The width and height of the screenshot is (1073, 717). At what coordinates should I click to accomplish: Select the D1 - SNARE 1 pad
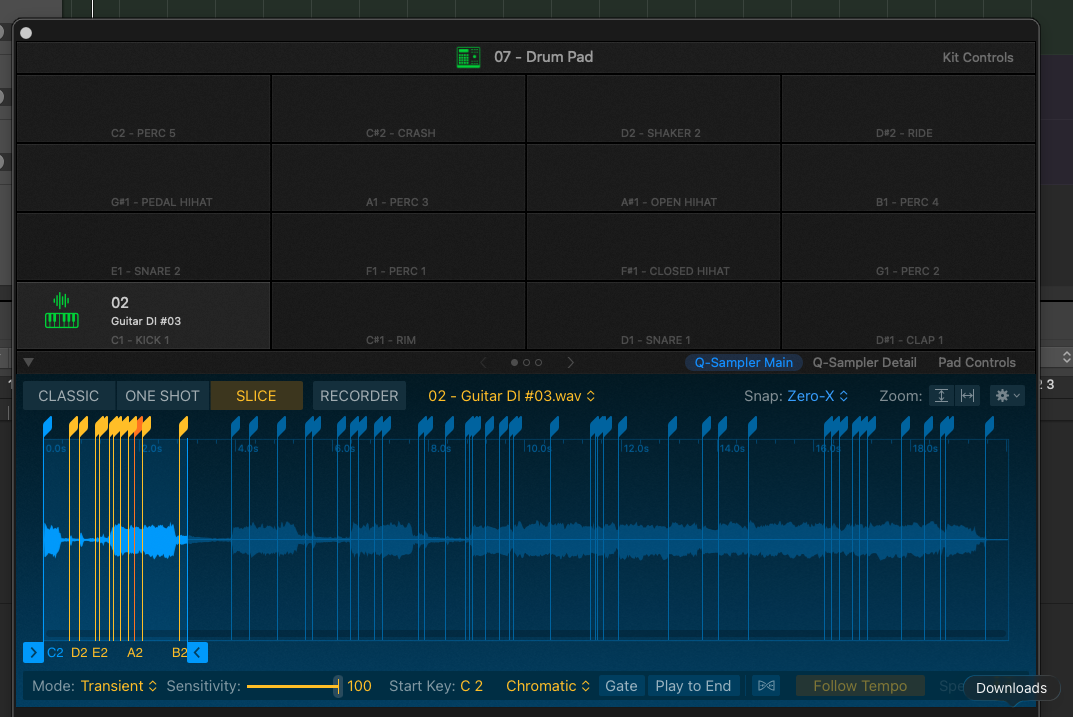(x=654, y=316)
